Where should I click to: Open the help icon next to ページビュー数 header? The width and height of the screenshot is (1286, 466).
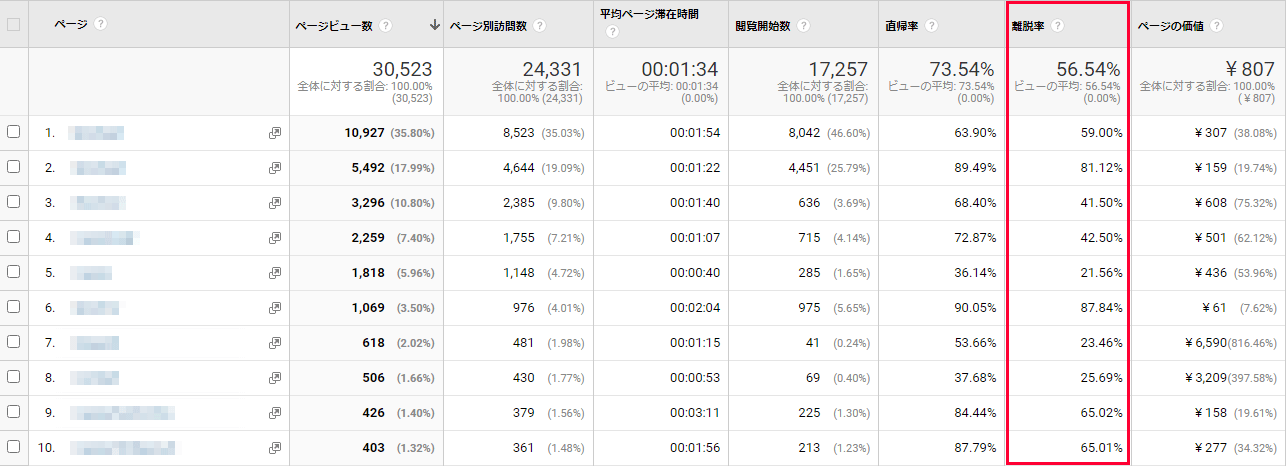(x=386, y=26)
